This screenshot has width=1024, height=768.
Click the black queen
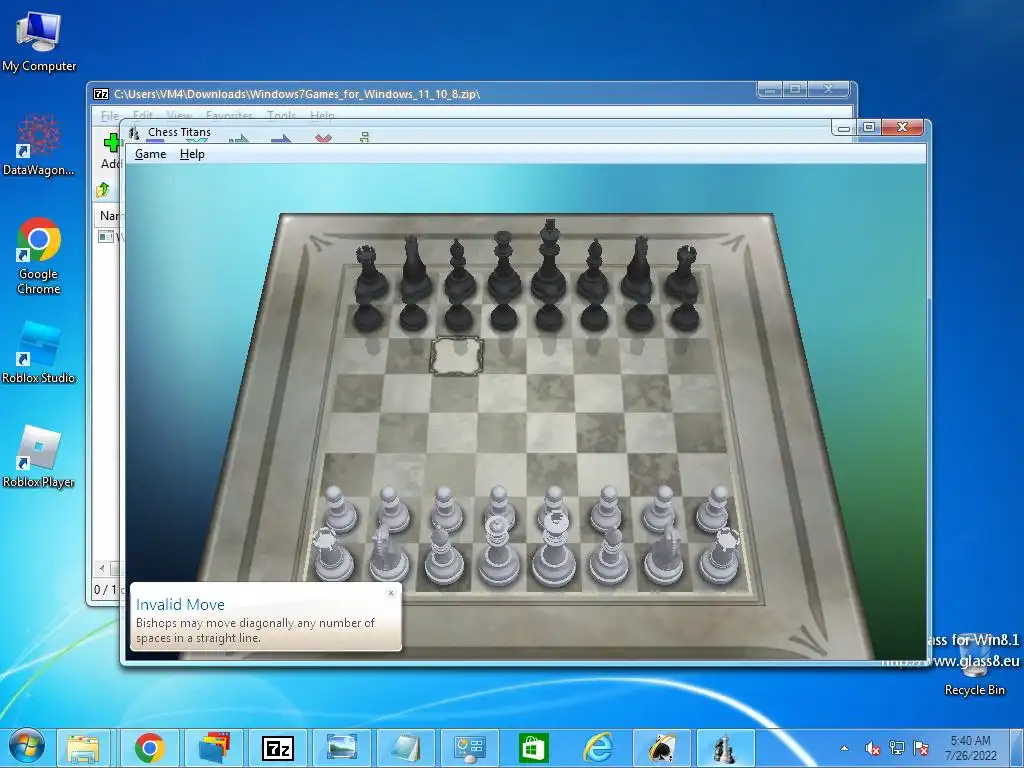pyautogui.click(x=504, y=264)
